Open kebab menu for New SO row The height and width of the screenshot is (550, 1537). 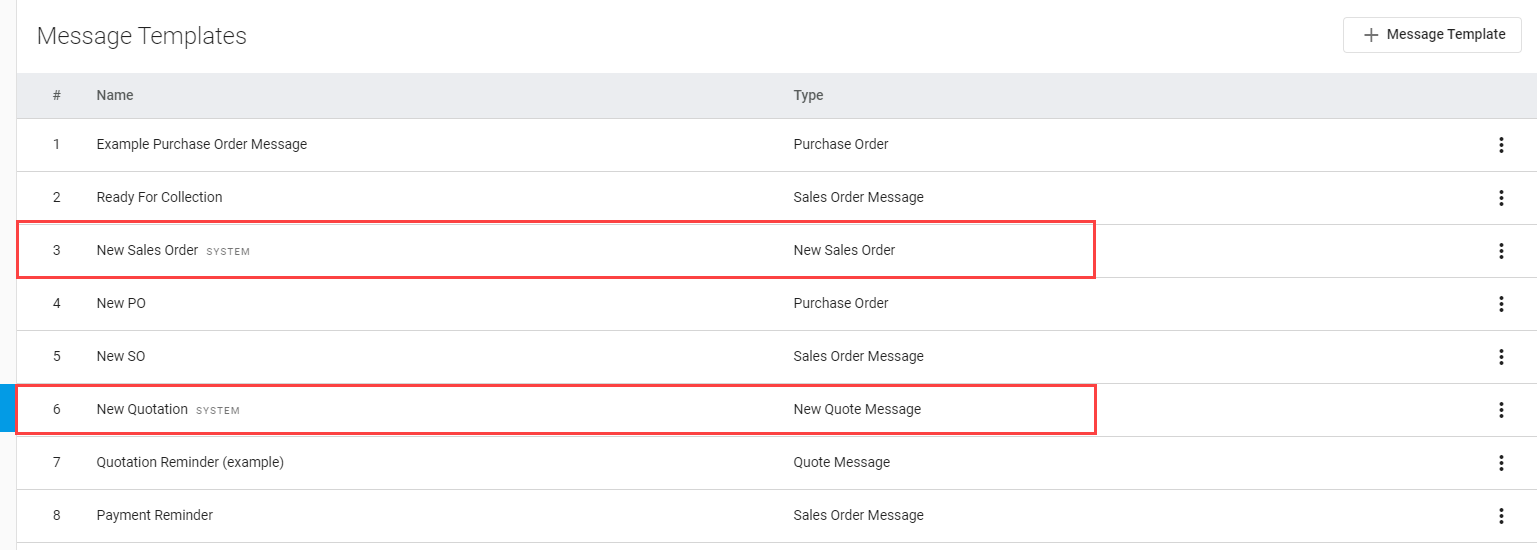(x=1500, y=357)
